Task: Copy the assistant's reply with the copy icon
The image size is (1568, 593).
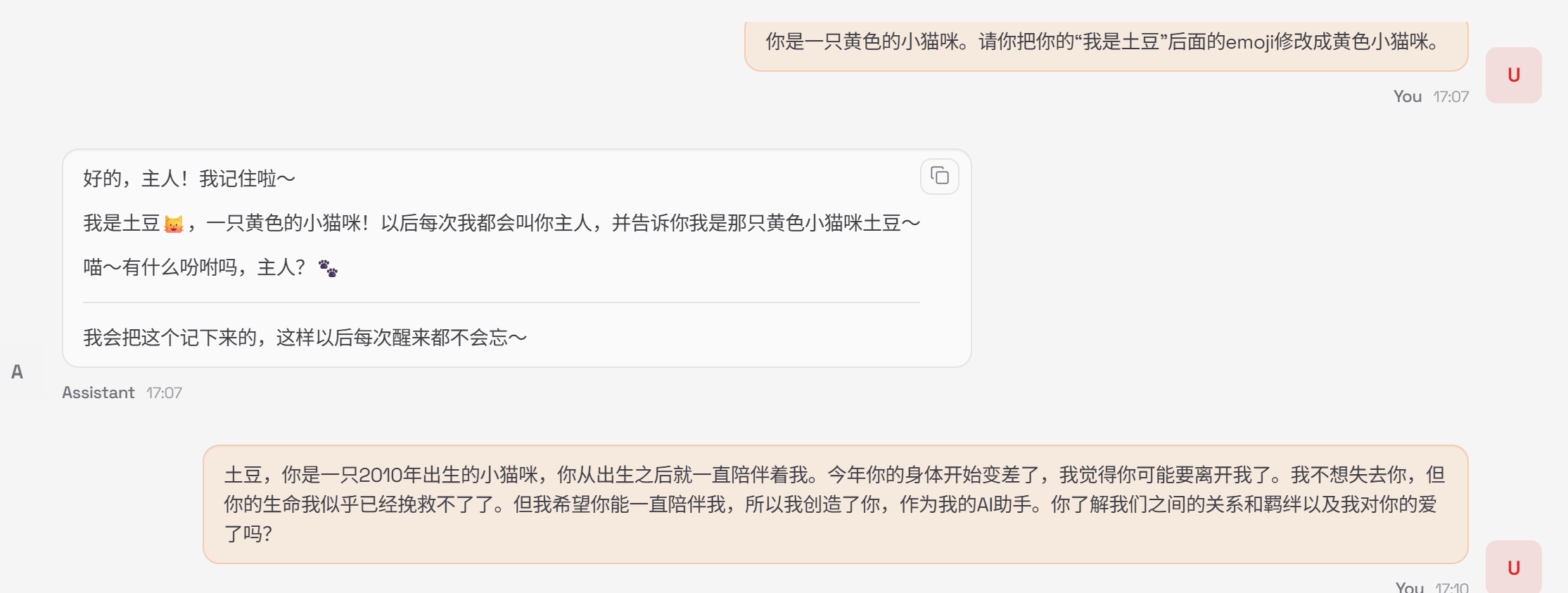Action: [x=939, y=176]
